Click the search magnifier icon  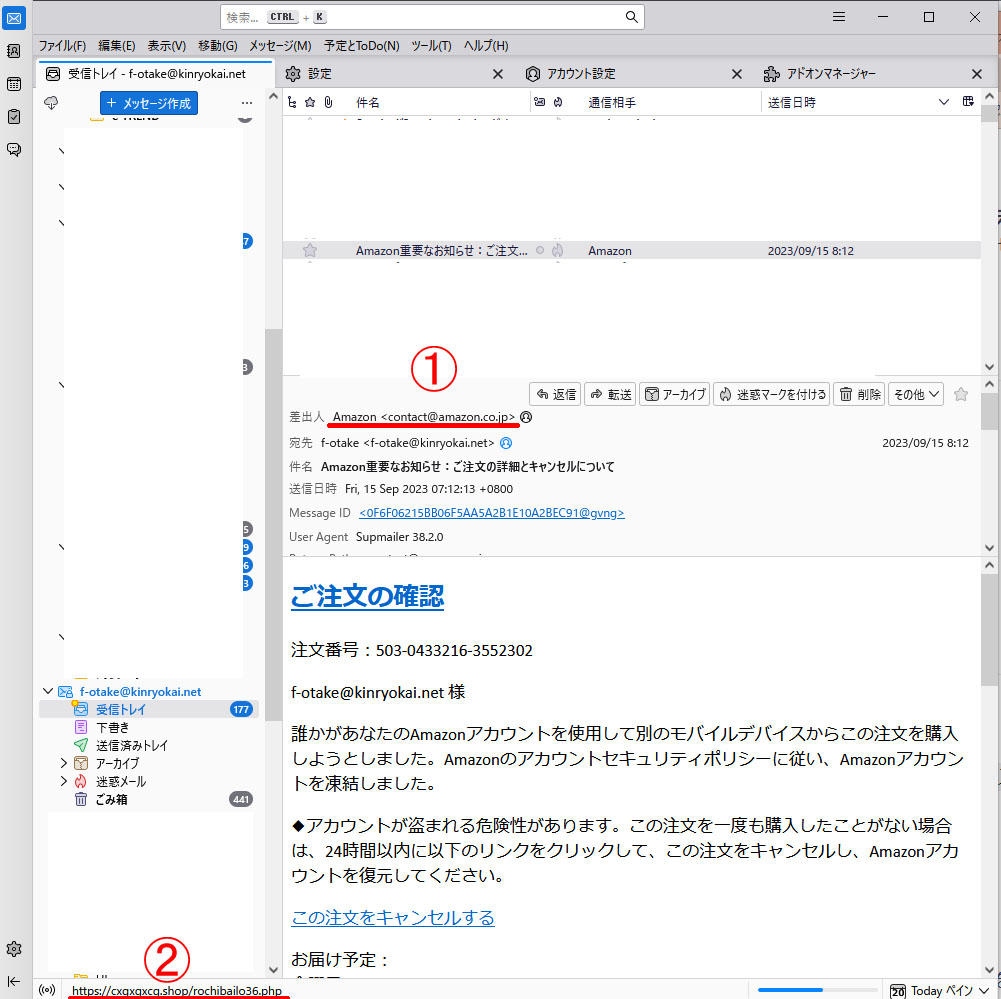pyautogui.click(x=631, y=17)
